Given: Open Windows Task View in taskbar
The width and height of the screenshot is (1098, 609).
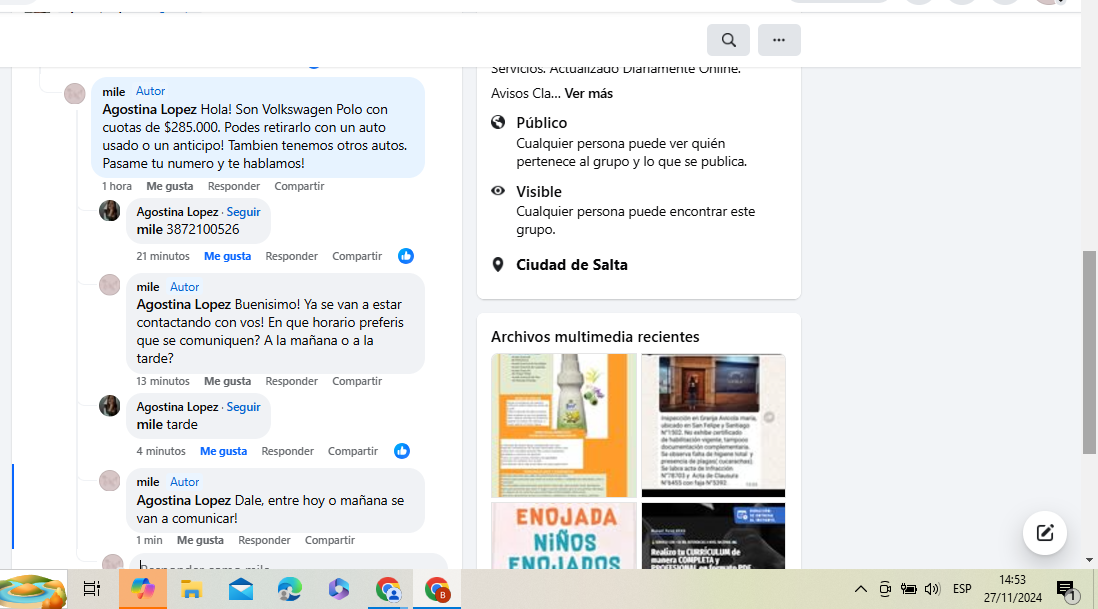Looking at the screenshot, I should [x=92, y=589].
